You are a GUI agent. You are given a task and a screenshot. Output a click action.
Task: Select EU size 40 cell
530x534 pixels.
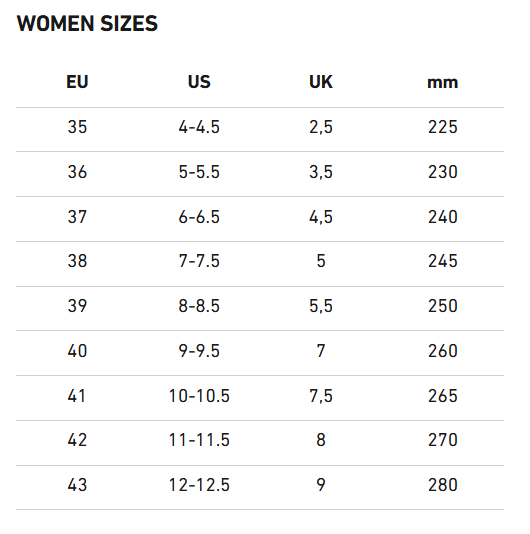(x=77, y=351)
